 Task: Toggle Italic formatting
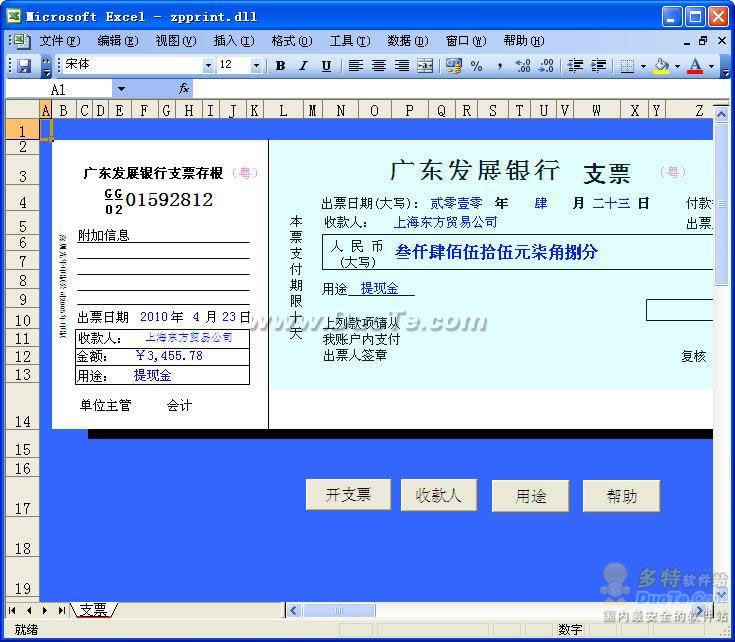coord(303,66)
